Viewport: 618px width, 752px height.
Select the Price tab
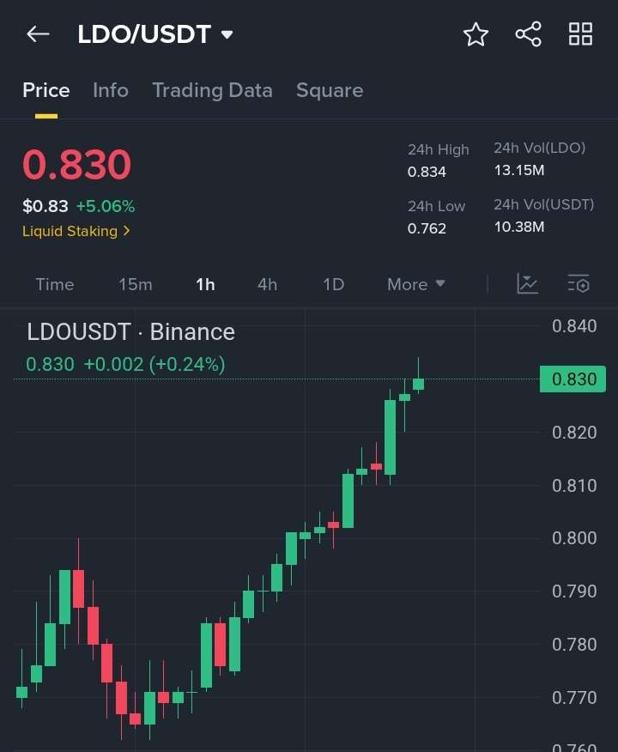click(x=46, y=90)
